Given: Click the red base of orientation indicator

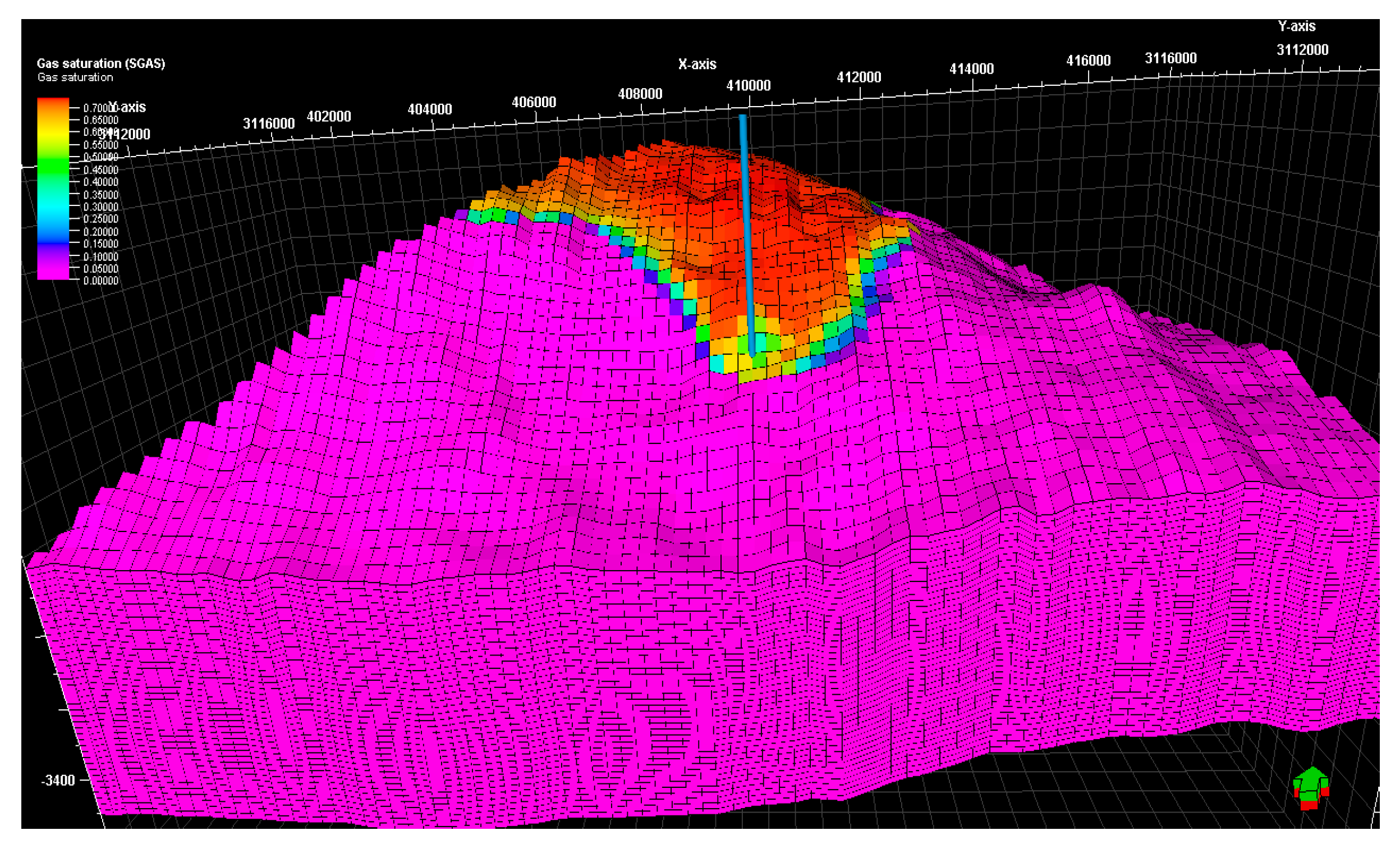Looking at the screenshot, I should point(1309,804).
